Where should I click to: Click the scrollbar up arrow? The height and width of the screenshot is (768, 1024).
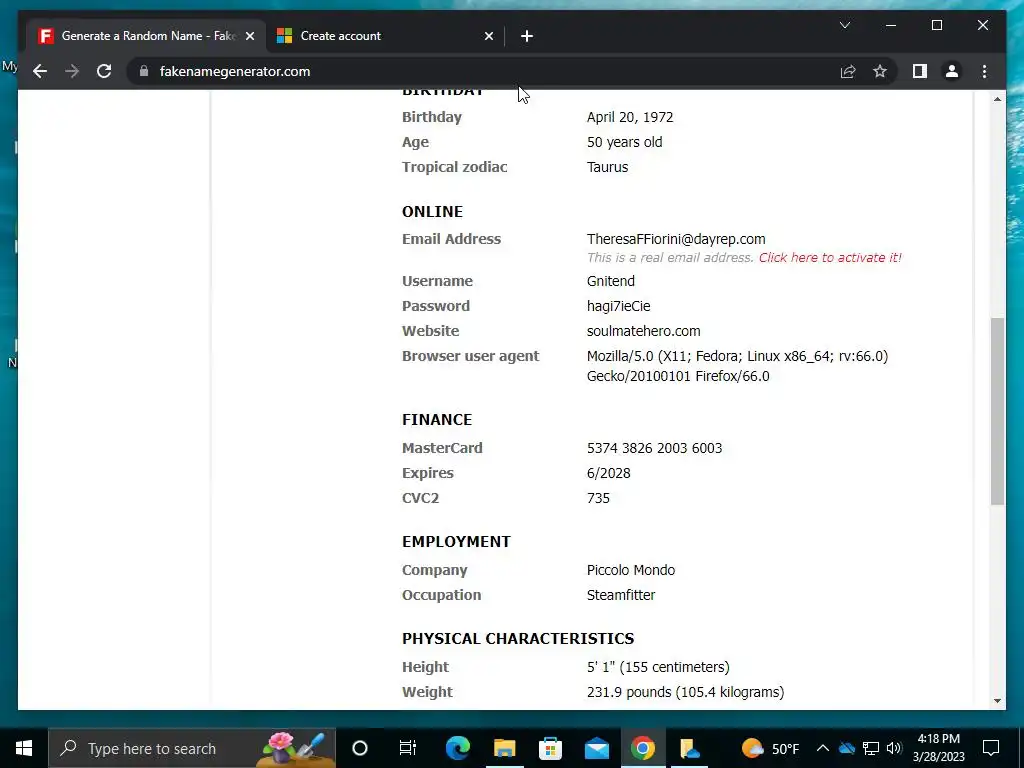pos(997,99)
